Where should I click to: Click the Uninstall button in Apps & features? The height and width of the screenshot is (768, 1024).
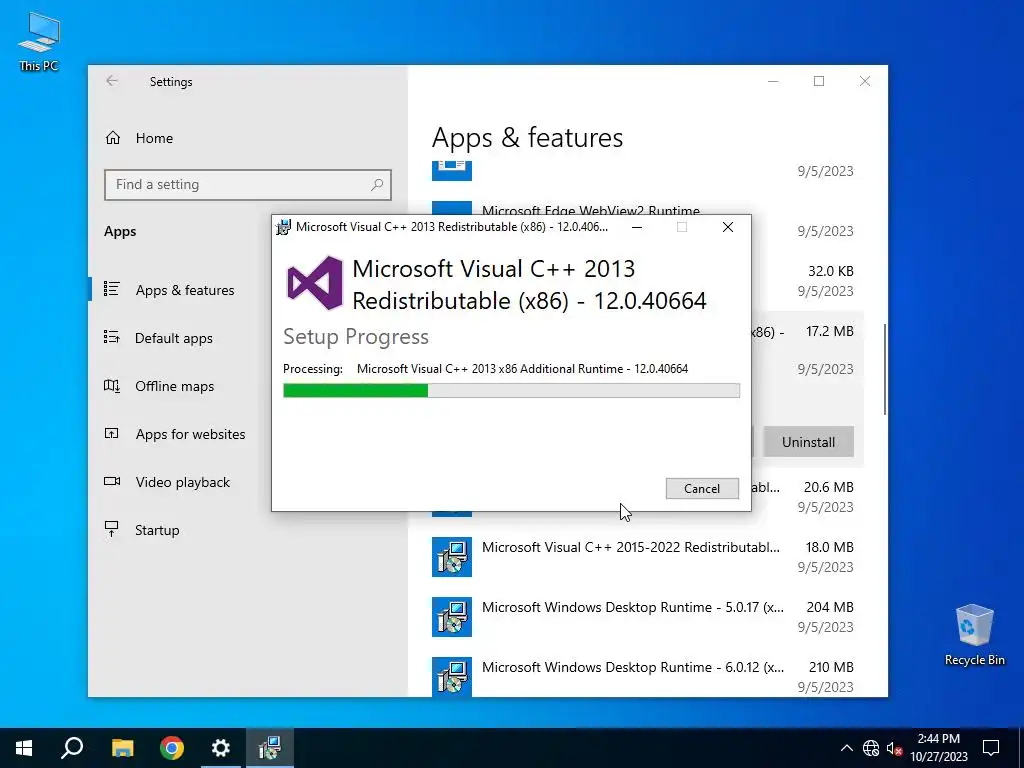pos(808,442)
